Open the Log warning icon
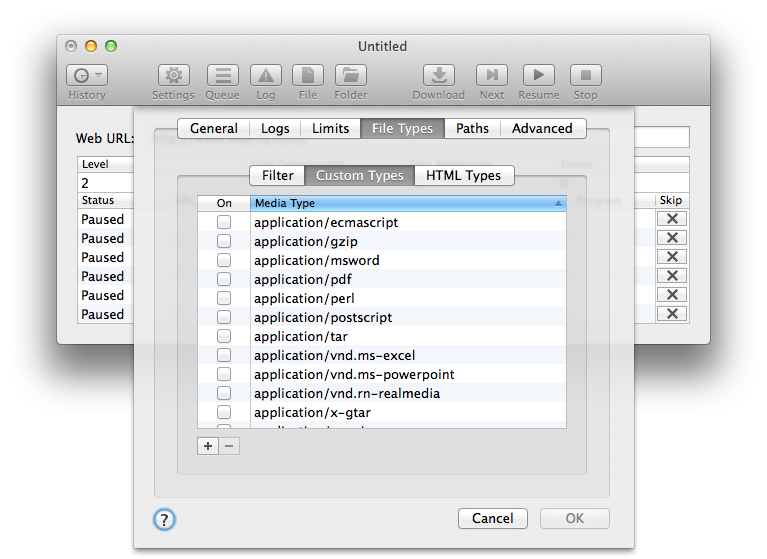Screen dimensions: 767x559 click(266, 75)
